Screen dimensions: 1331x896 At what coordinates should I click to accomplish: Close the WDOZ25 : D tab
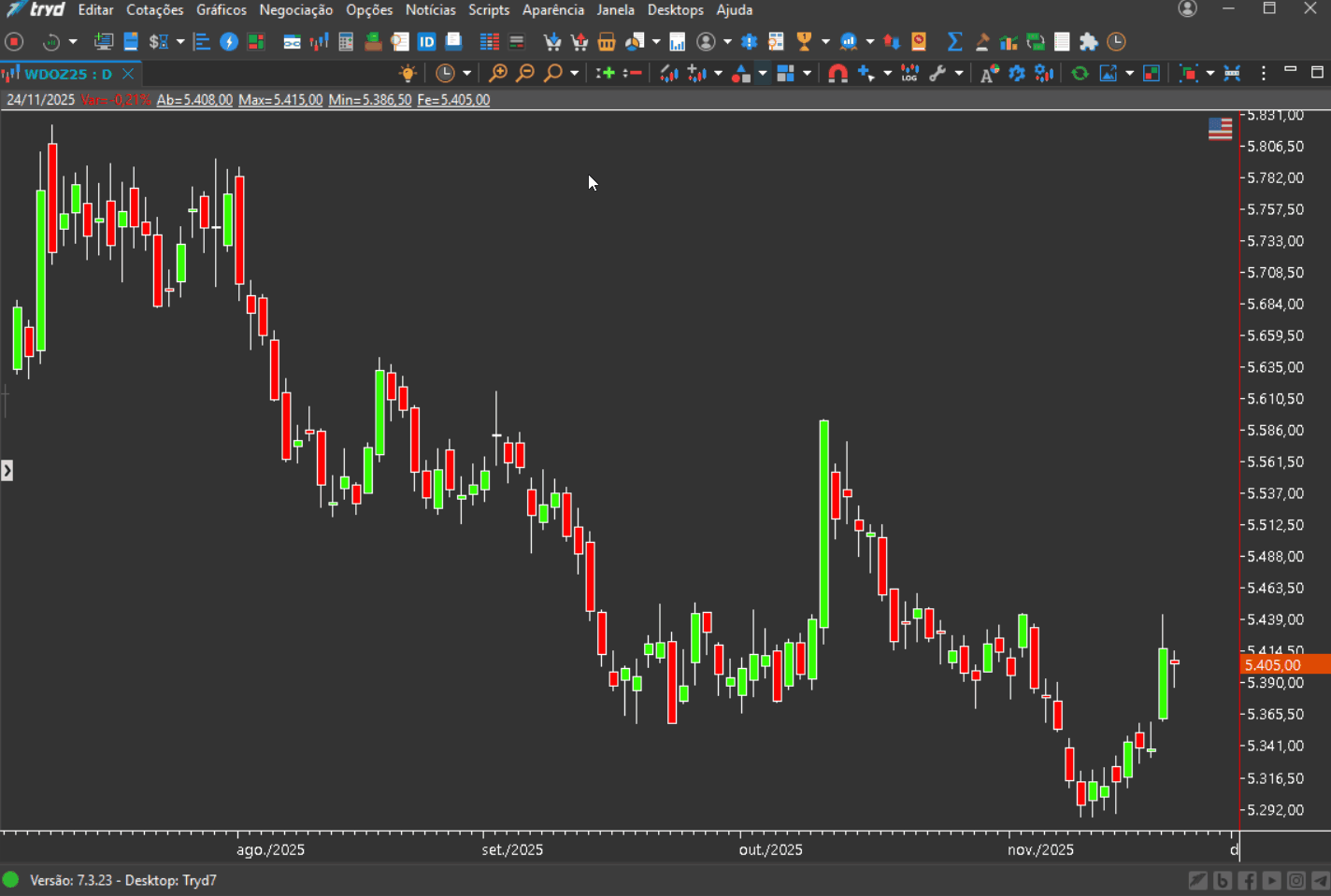tap(128, 74)
